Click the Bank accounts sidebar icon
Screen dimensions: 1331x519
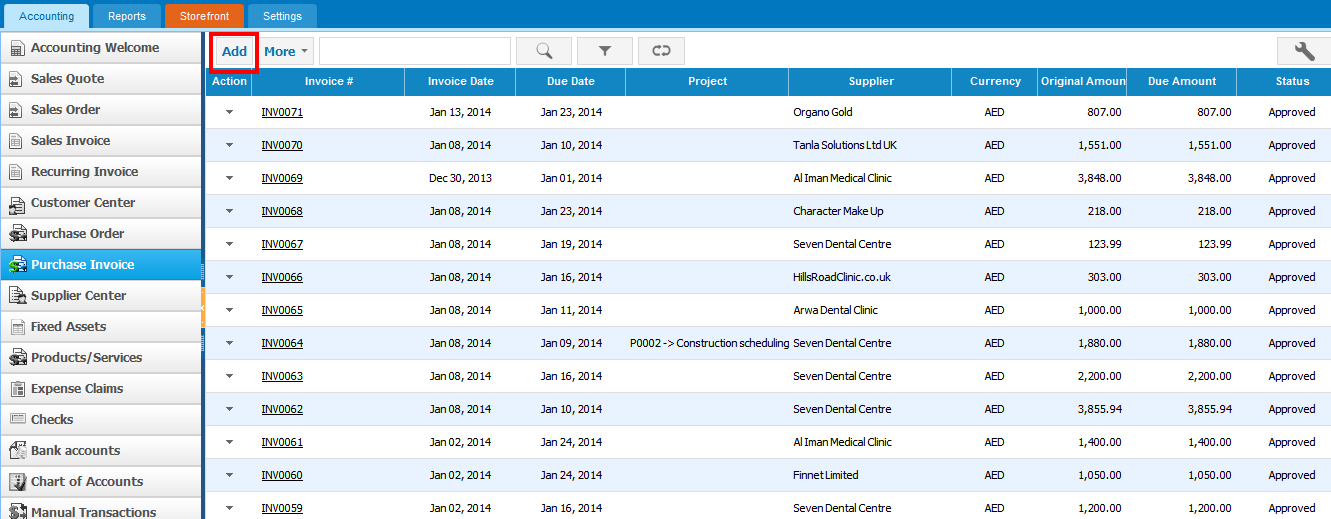[x=16, y=451]
